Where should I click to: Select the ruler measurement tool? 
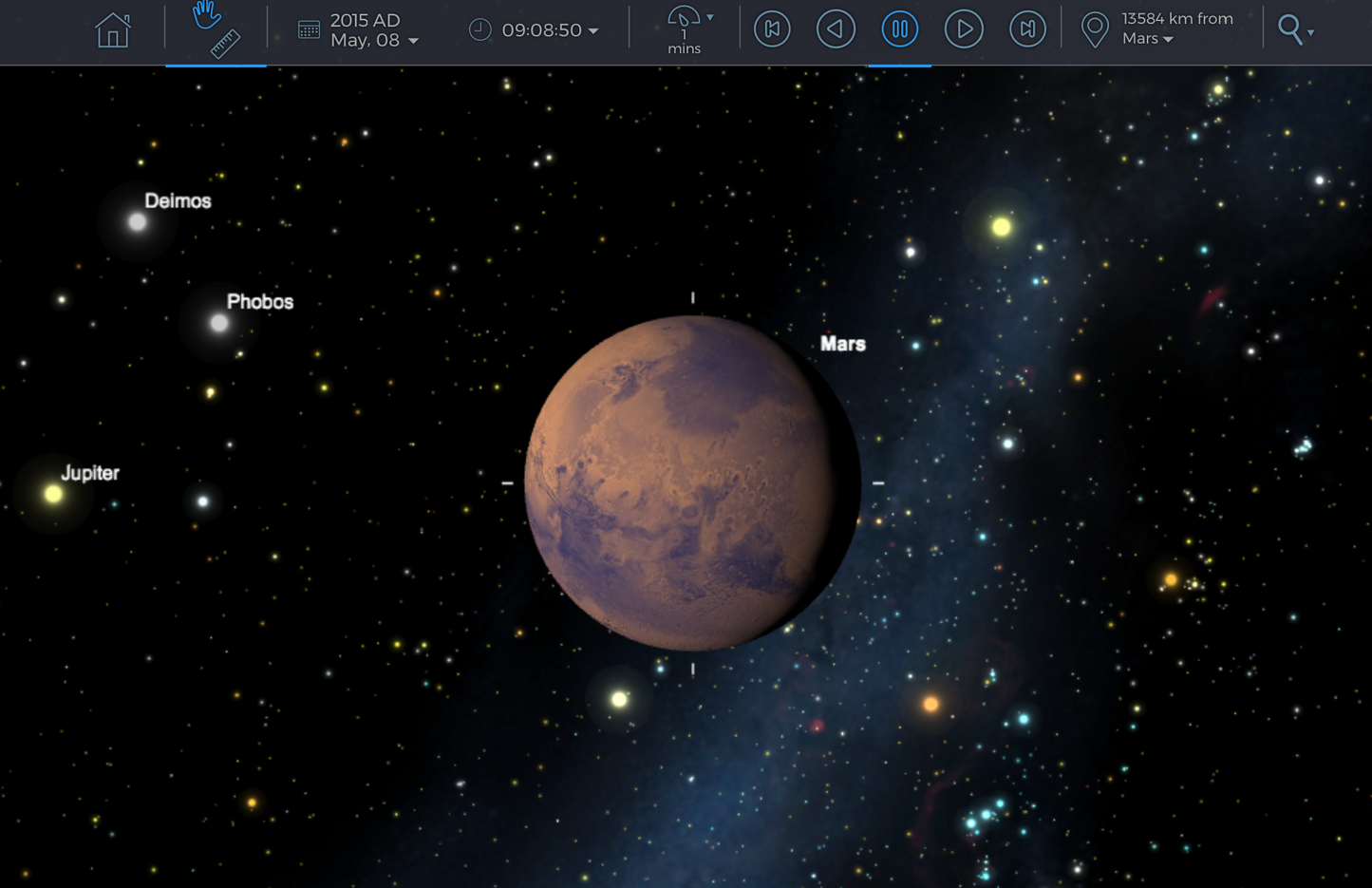point(224,42)
